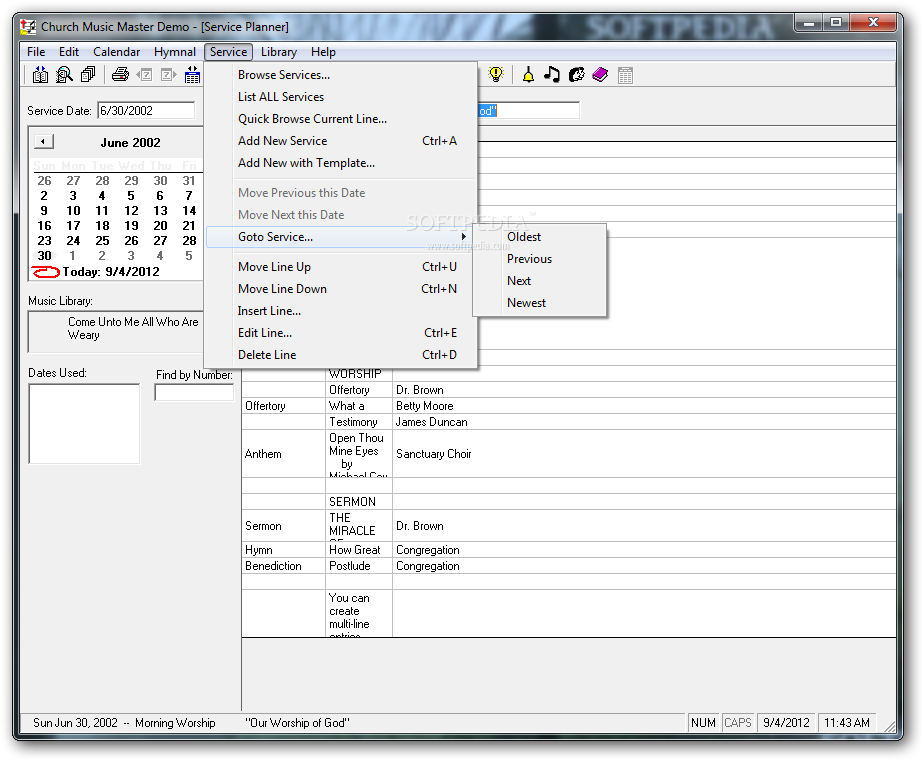Viewport: 924px width, 761px height.
Task: Click the calendar grid toolbar icon
Action: pyautogui.click(x=192, y=75)
